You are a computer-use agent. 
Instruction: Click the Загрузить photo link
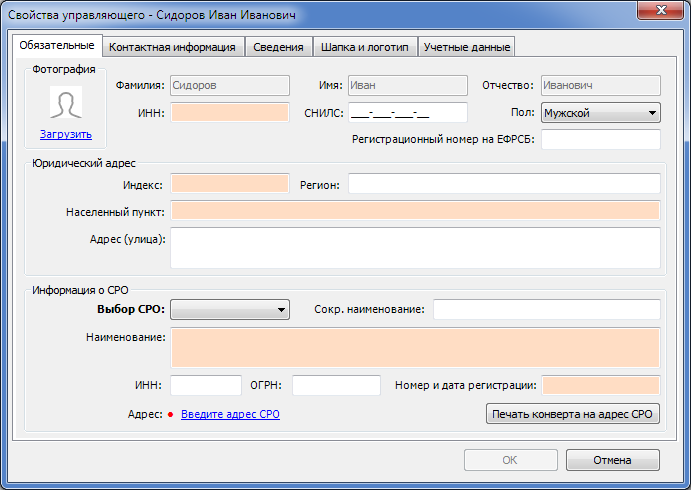(66, 133)
